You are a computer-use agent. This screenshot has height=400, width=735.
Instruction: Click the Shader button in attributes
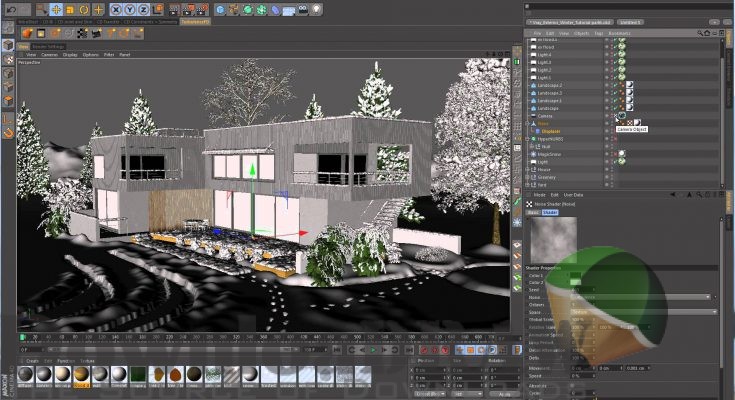549,213
